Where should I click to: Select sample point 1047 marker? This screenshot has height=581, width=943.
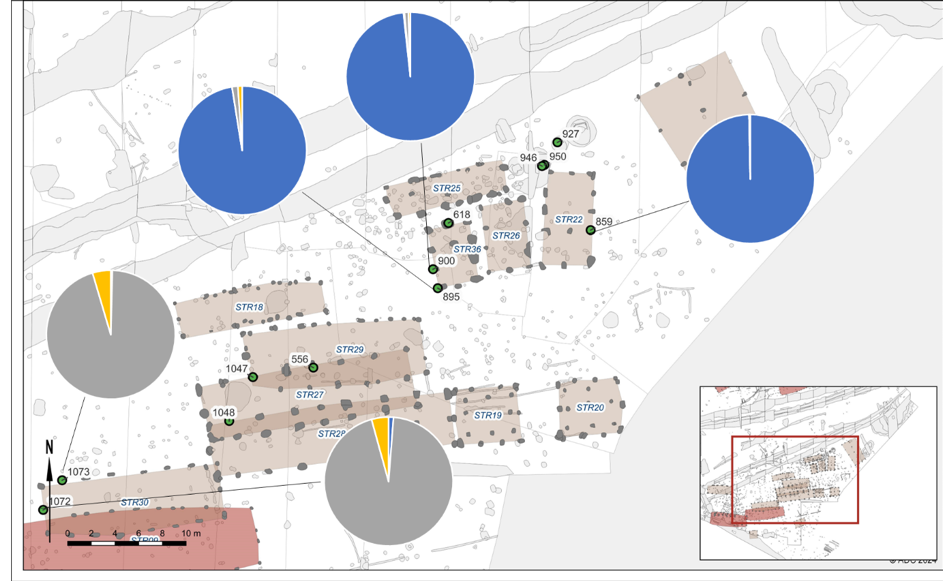[x=253, y=377]
